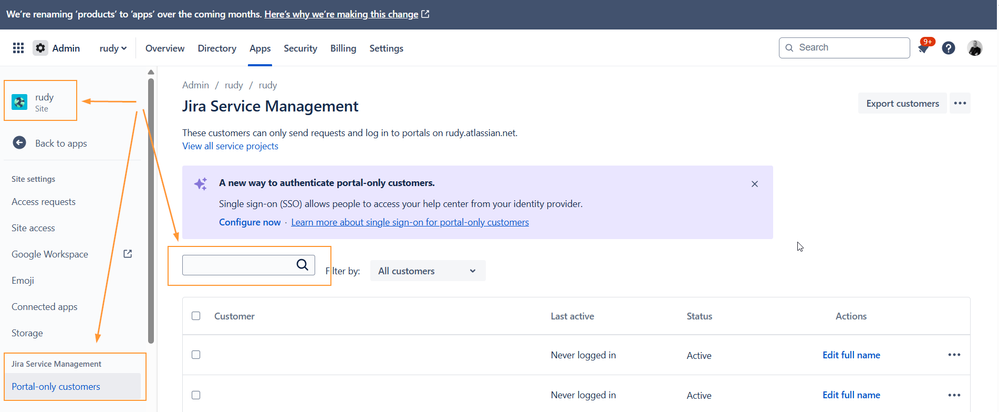
Task: Click the external link icon in announcement bar
Action: coord(425,14)
